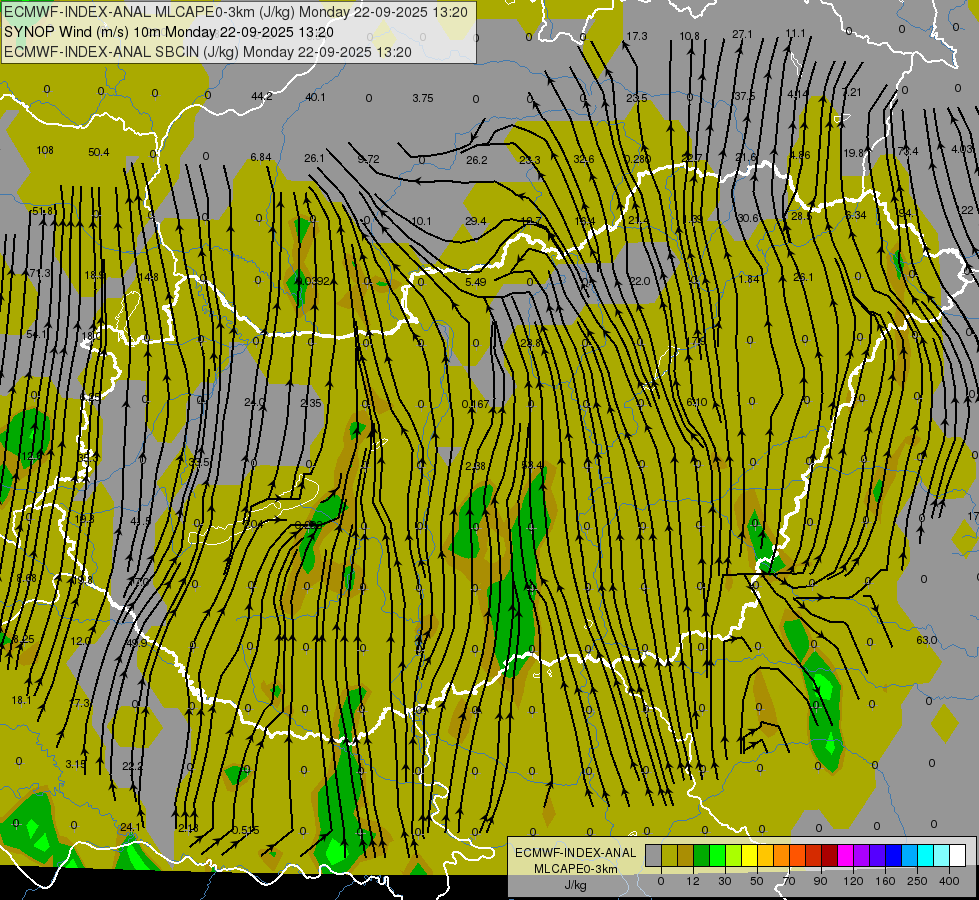Pick the pure blue swatch after 160
The width and height of the screenshot is (979, 900).
(894, 855)
